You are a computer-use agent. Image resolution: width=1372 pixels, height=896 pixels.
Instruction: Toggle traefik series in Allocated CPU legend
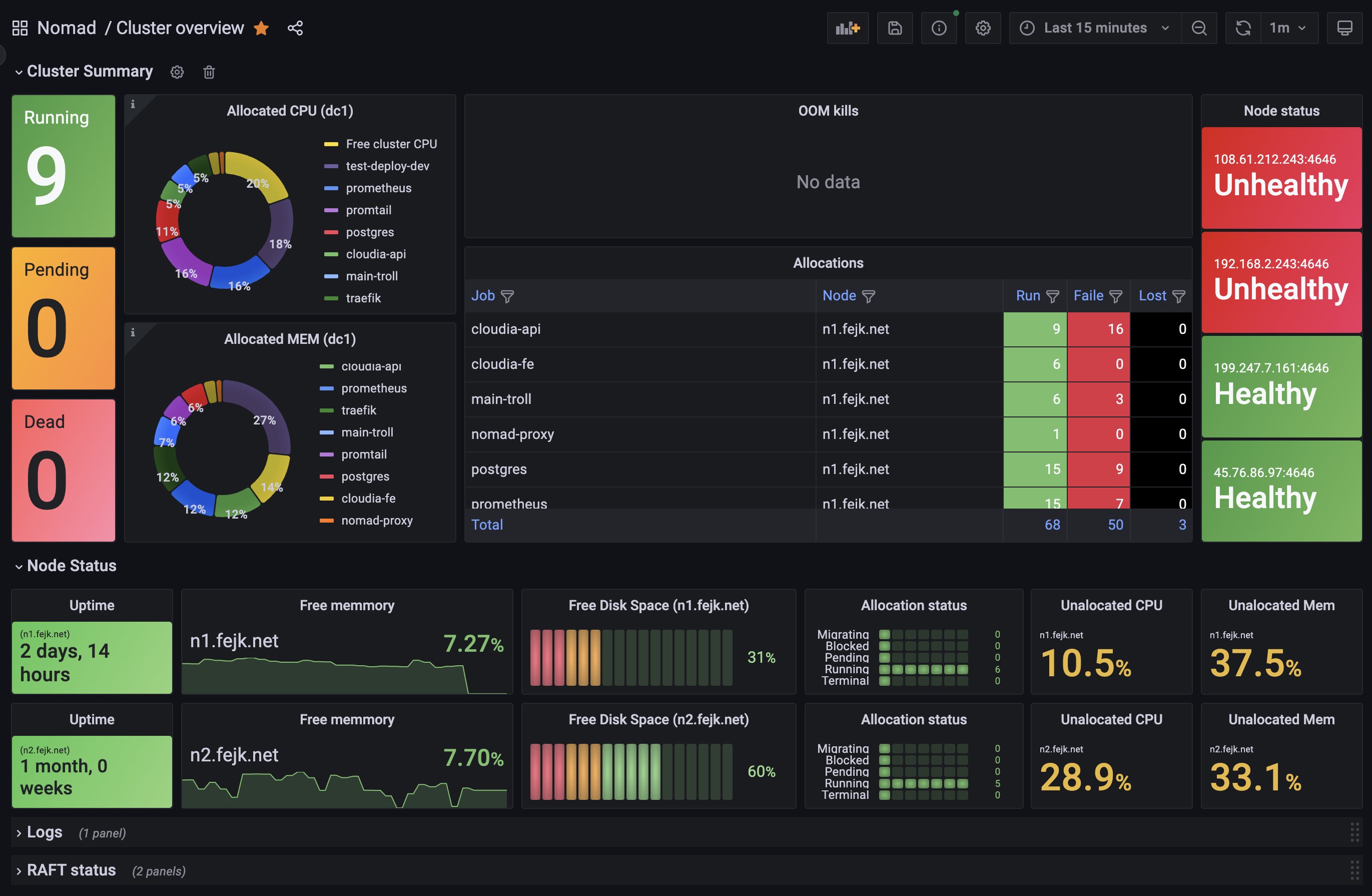[363, 298]
